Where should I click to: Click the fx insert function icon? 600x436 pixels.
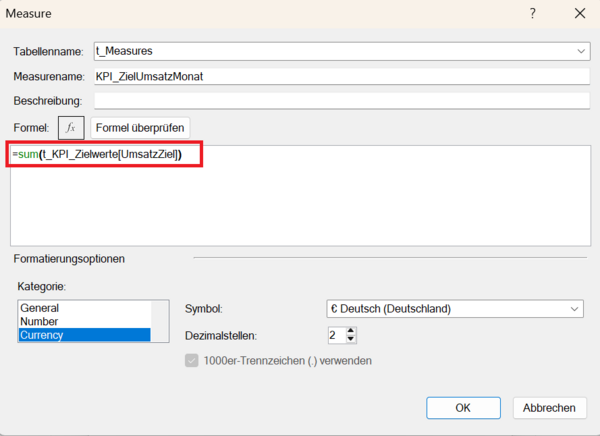coord(70,128)
